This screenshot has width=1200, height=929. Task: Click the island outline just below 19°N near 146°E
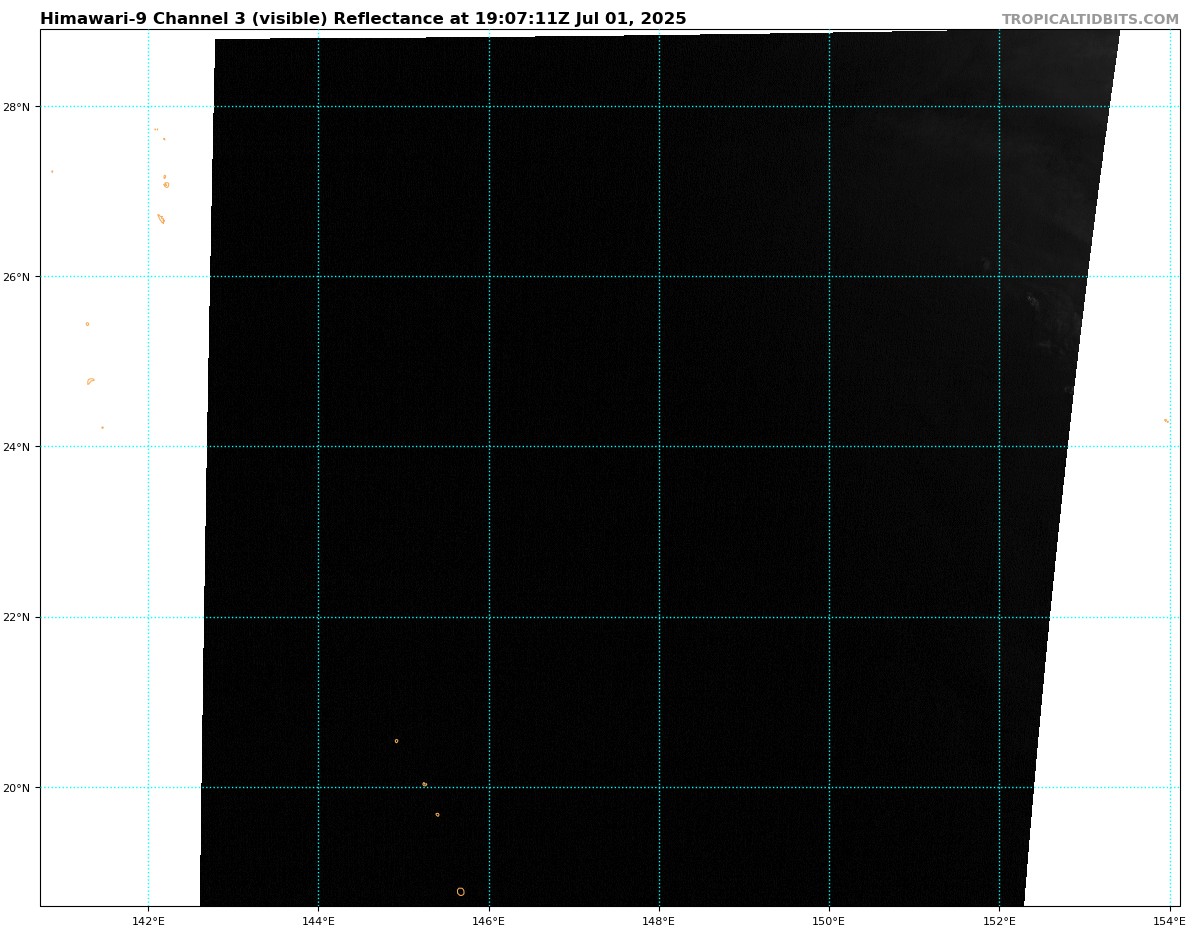tap(460, 892)
